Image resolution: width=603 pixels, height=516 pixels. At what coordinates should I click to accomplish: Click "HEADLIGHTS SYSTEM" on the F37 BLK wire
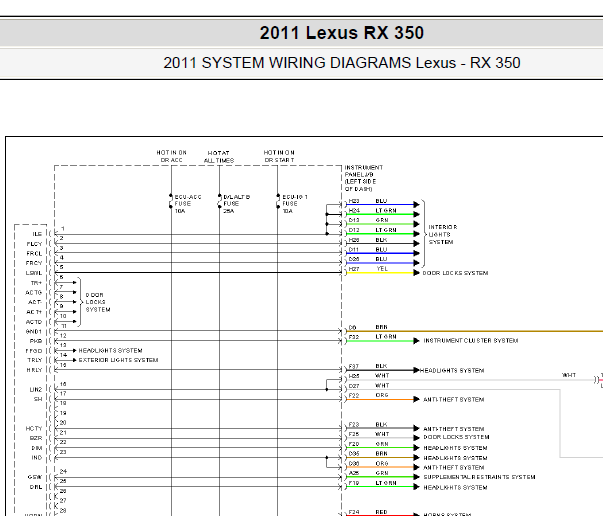pos(452,371)
